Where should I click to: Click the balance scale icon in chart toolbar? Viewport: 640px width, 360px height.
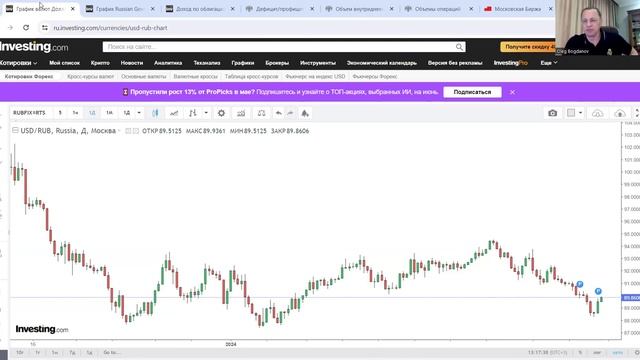tap(261, 113)
